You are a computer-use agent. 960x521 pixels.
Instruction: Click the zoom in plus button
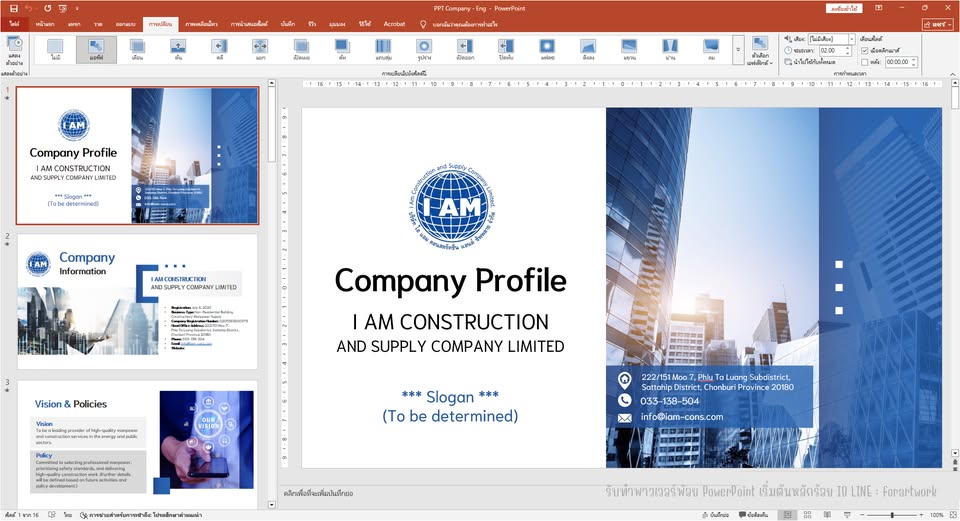(x=921, y=515)
